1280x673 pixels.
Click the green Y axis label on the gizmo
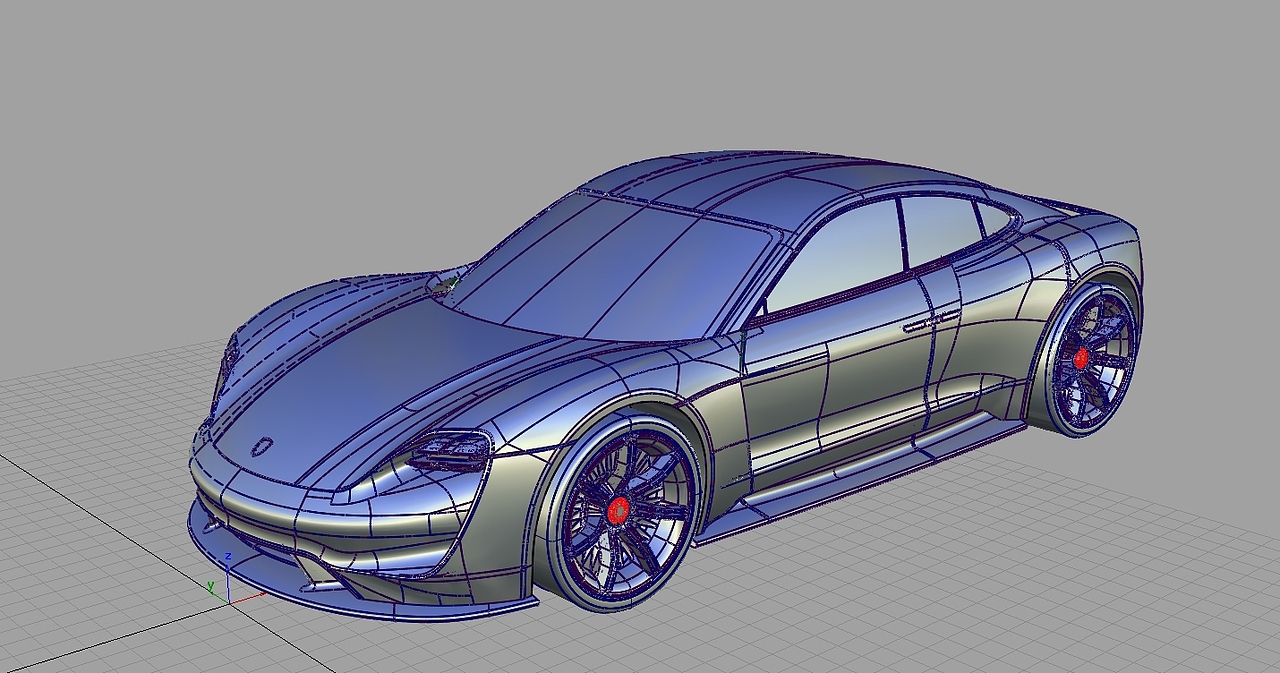[211, 585]
